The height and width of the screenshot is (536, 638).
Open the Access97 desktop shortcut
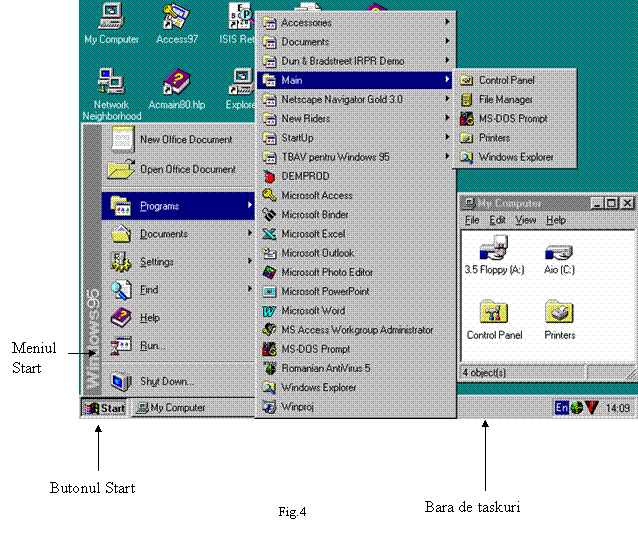click(175, 17)
